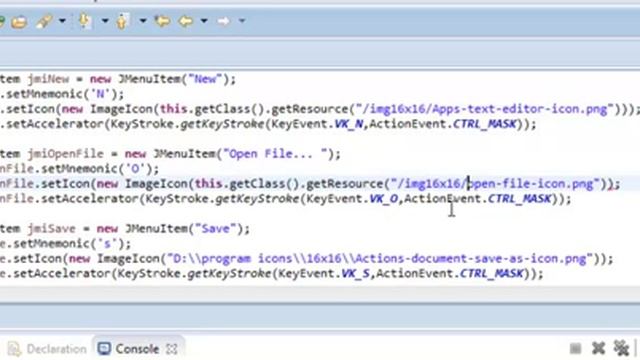Open the dropdown next to Search icon
The image size is (640, 360).
click(x=62, y=20)
